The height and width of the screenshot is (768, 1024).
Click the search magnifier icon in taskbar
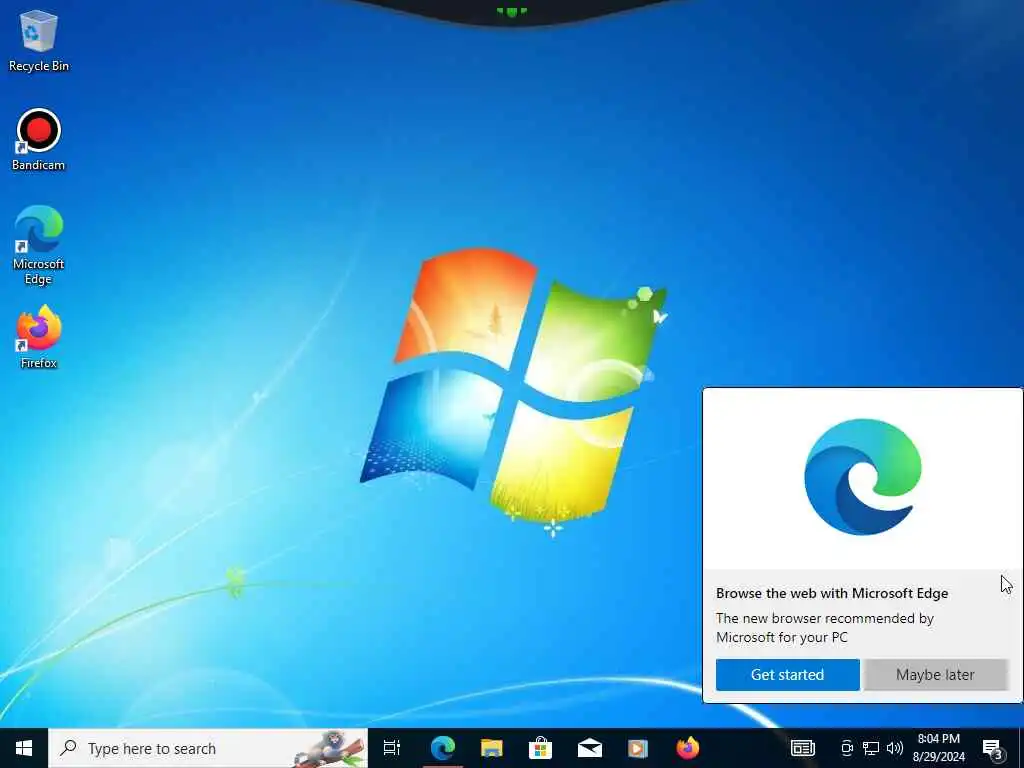(x=68, y=748)
